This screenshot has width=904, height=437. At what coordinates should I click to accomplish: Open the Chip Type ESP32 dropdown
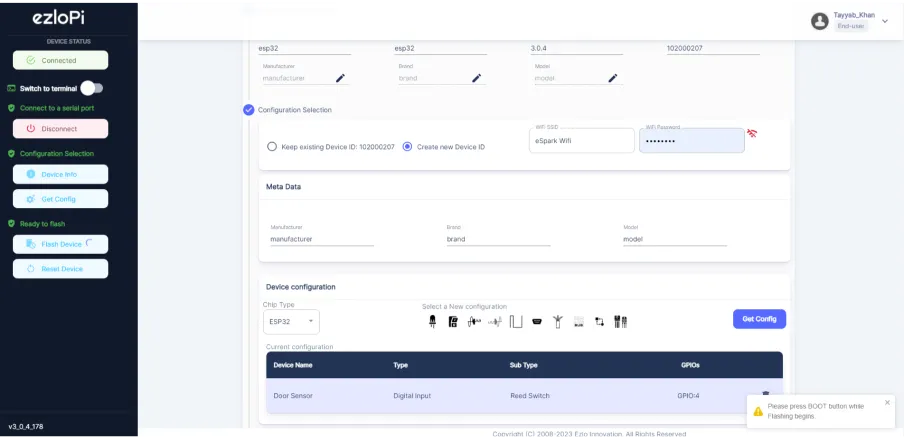tap(291, 321)
